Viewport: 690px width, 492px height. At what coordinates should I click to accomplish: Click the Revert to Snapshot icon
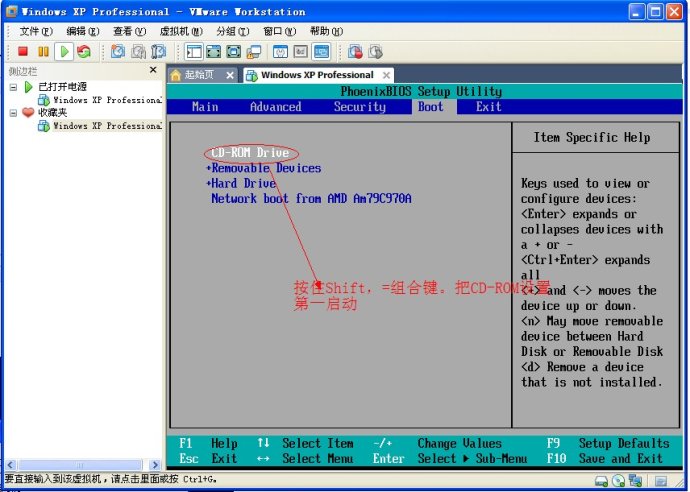(x=138, y=51)
